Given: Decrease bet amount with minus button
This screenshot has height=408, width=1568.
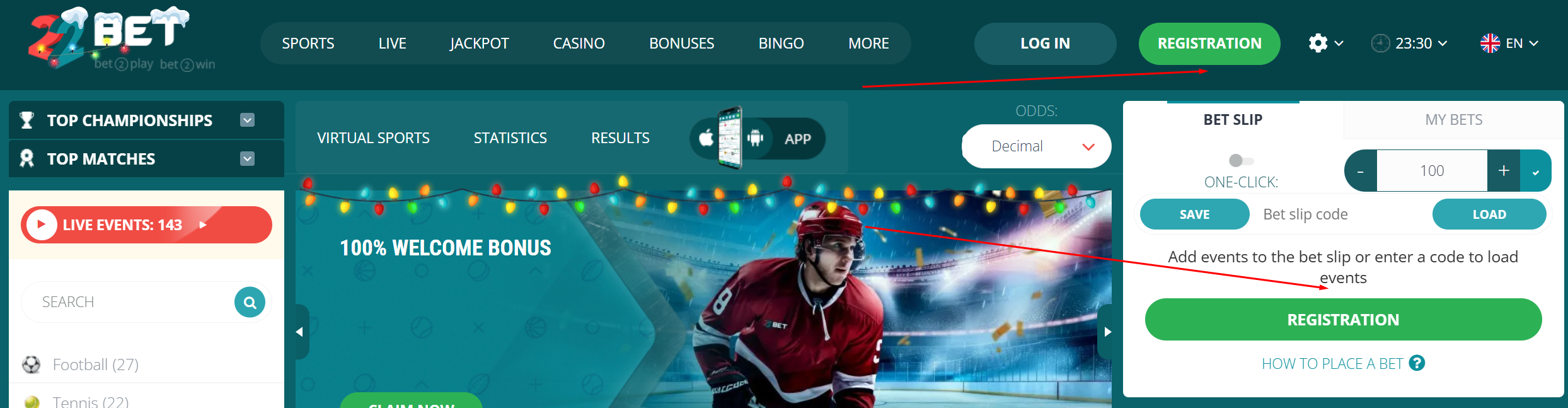Looking at the screenshot, I should tap(1361, 170).
